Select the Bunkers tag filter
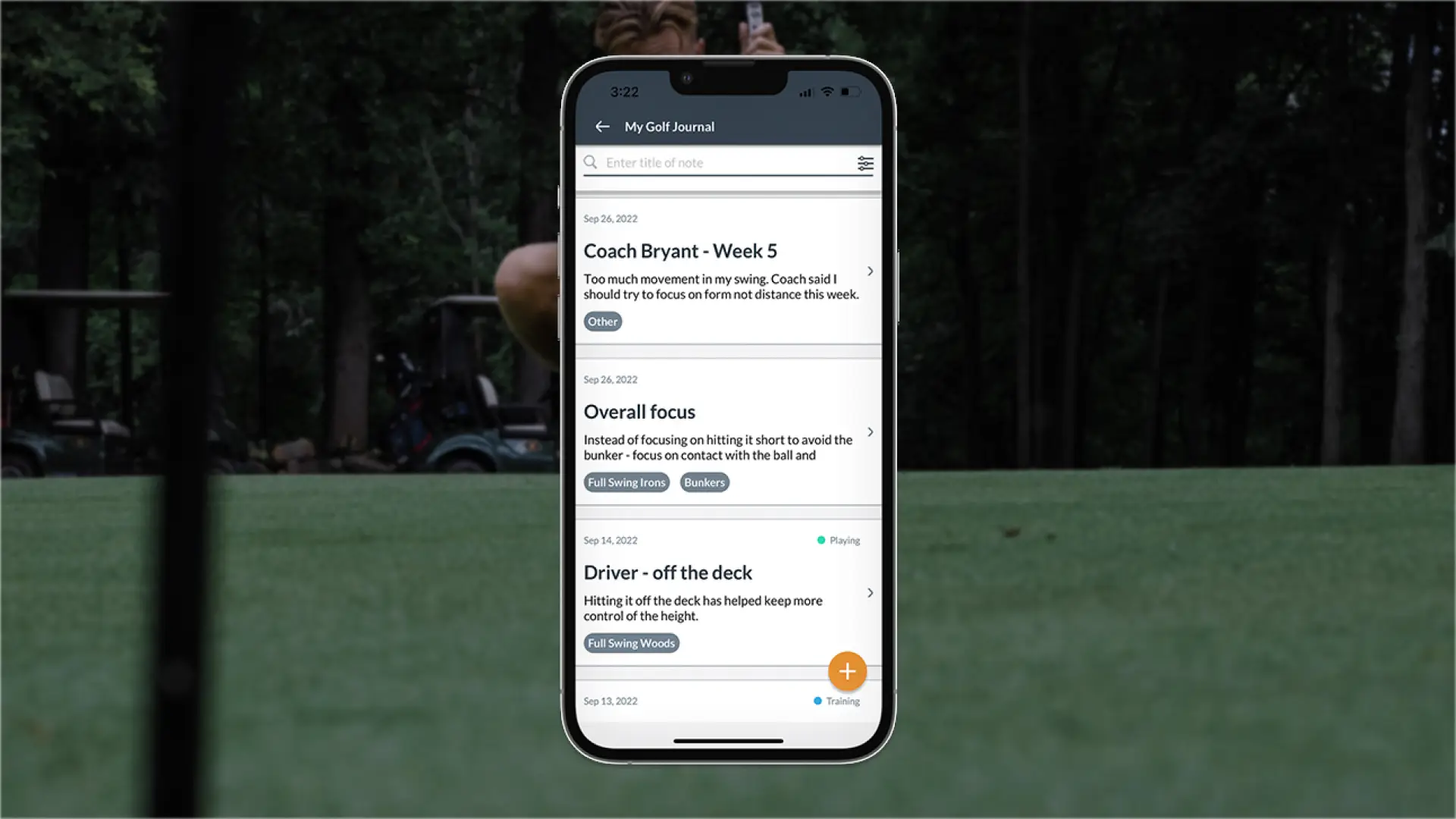This screenshot has width=1456, height=819. [704, 482]
